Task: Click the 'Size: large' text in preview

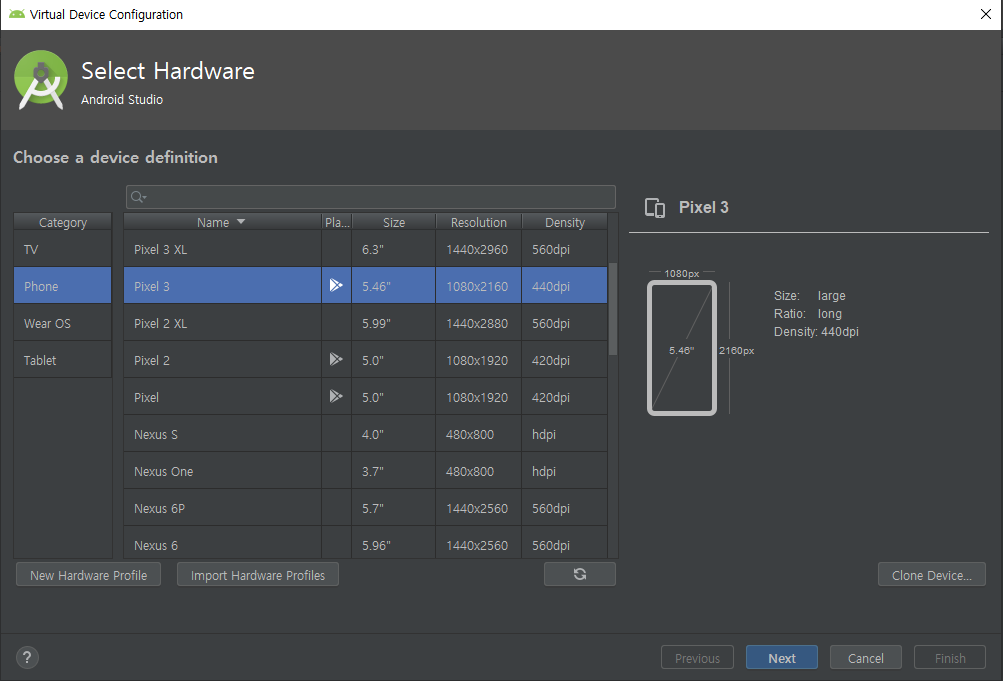Action: 810,295
